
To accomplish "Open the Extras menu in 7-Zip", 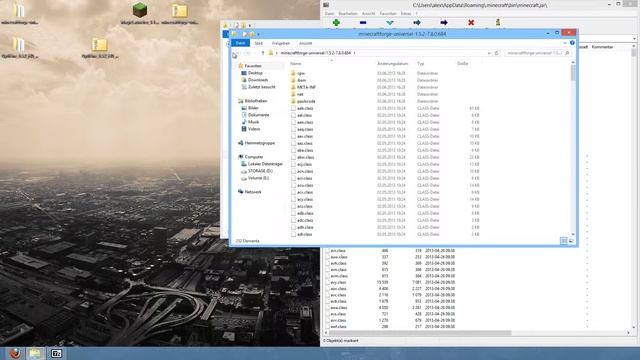I will pos(406,13).
